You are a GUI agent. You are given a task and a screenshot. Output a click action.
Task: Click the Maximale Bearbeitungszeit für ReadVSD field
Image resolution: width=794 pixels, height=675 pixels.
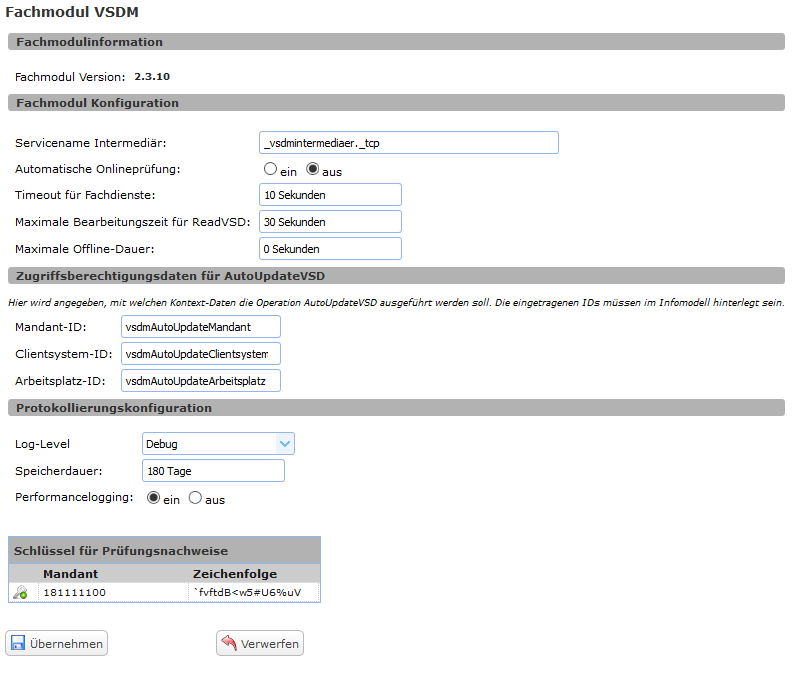click(x=329, y=221)
